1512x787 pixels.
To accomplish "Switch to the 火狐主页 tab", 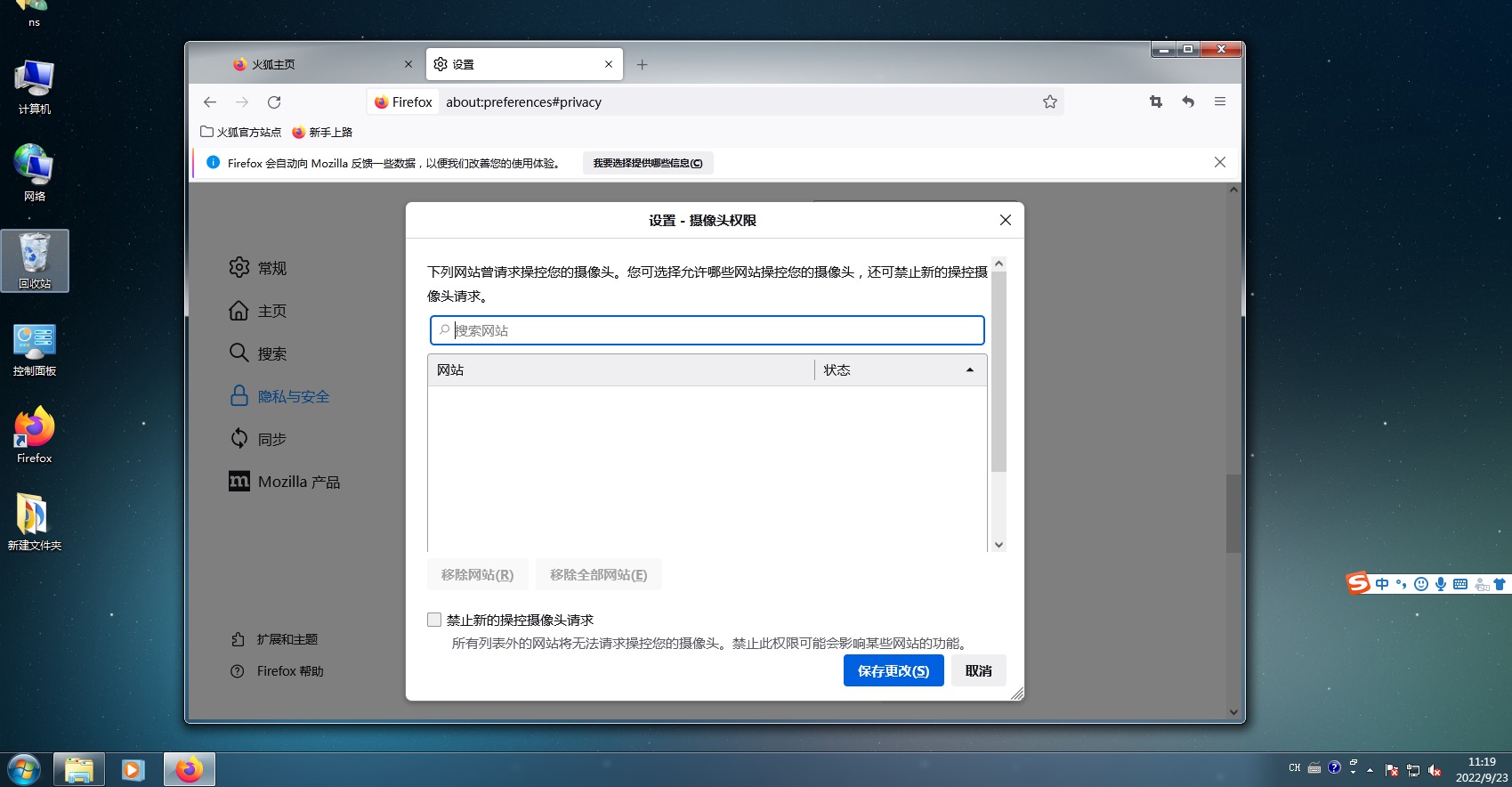I will 311,65.
